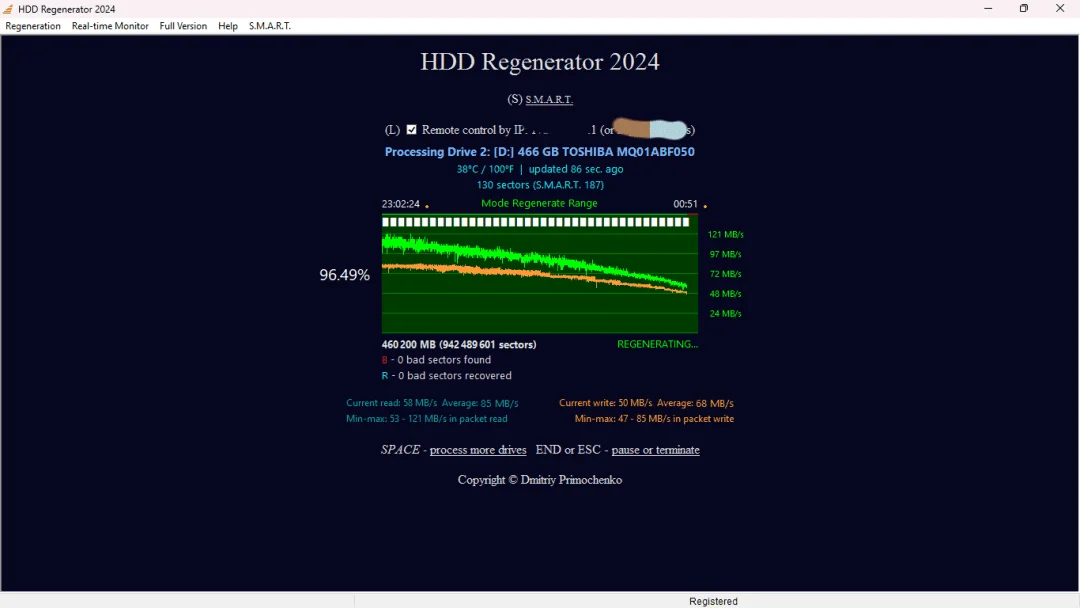
Task: Click the HDD Regenerator app icon in title bar
Action: tap(8, 9)
